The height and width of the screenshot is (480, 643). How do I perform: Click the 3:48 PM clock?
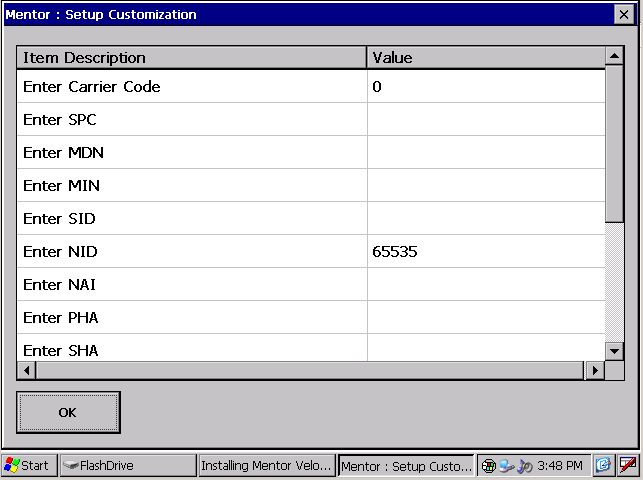[x=560, y=466]
